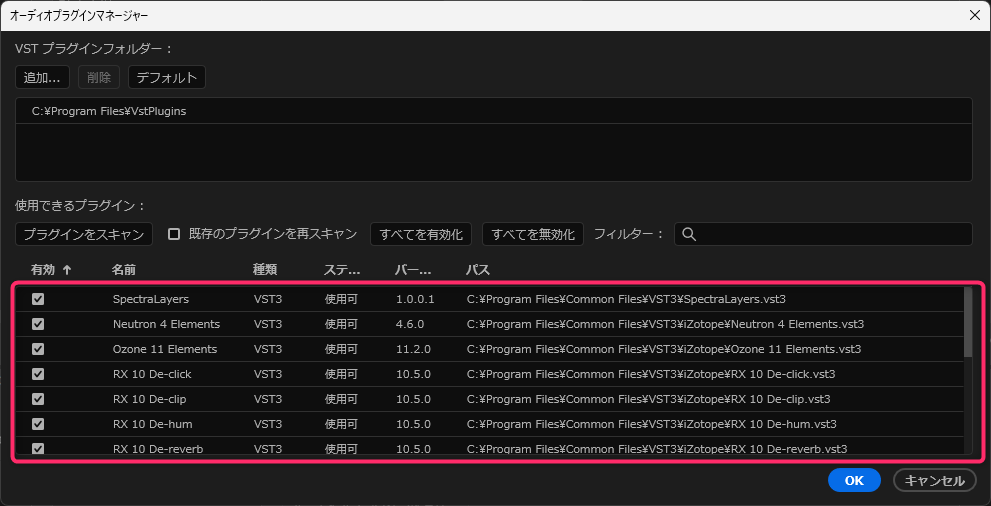Sort plugins by the 名前 column header

(124, 270)
